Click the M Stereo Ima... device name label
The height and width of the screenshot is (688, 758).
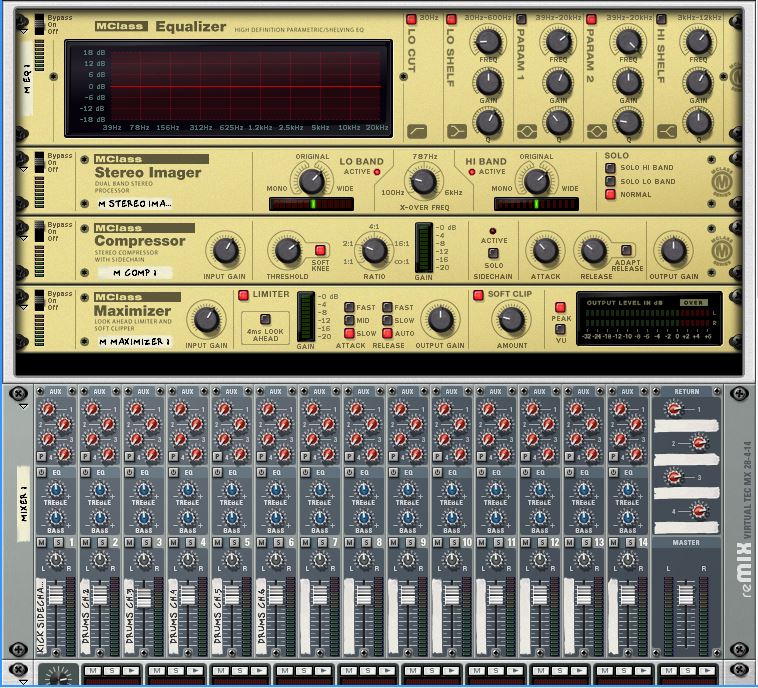tap(135, 203)
